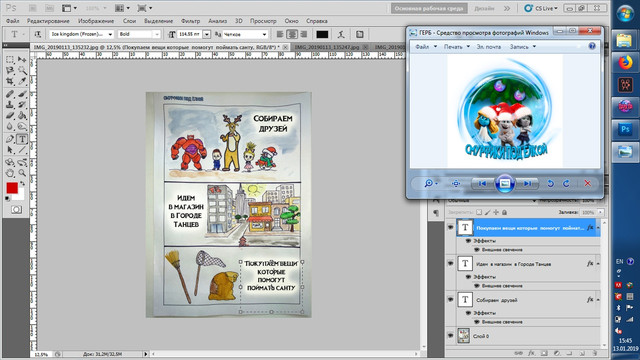Open the Редактирование menu
The image size is (640, 360).
pos(48,21)
